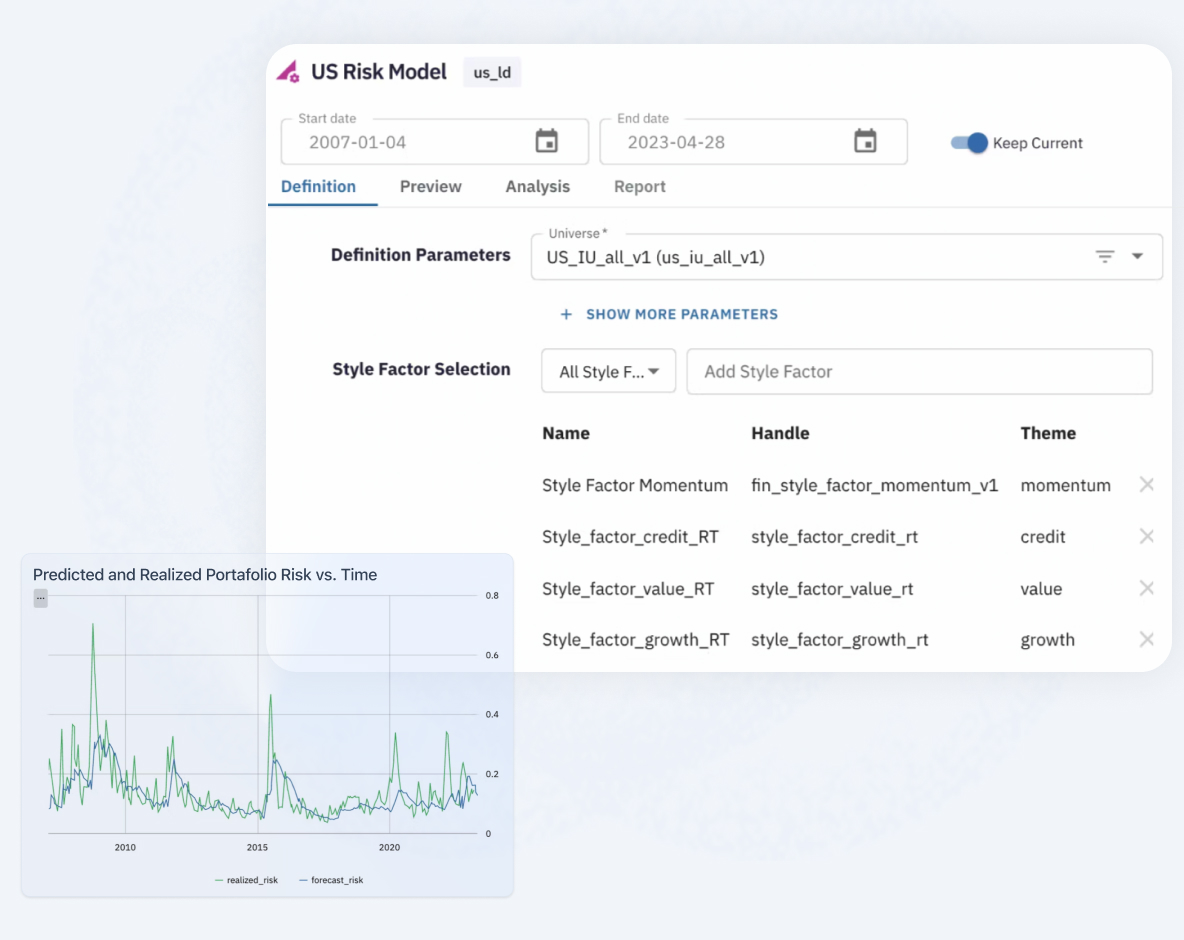Click the 2015 x-axis label on chart
The height and width of the screenshot is (940, 1184).
tap(257, 847)
